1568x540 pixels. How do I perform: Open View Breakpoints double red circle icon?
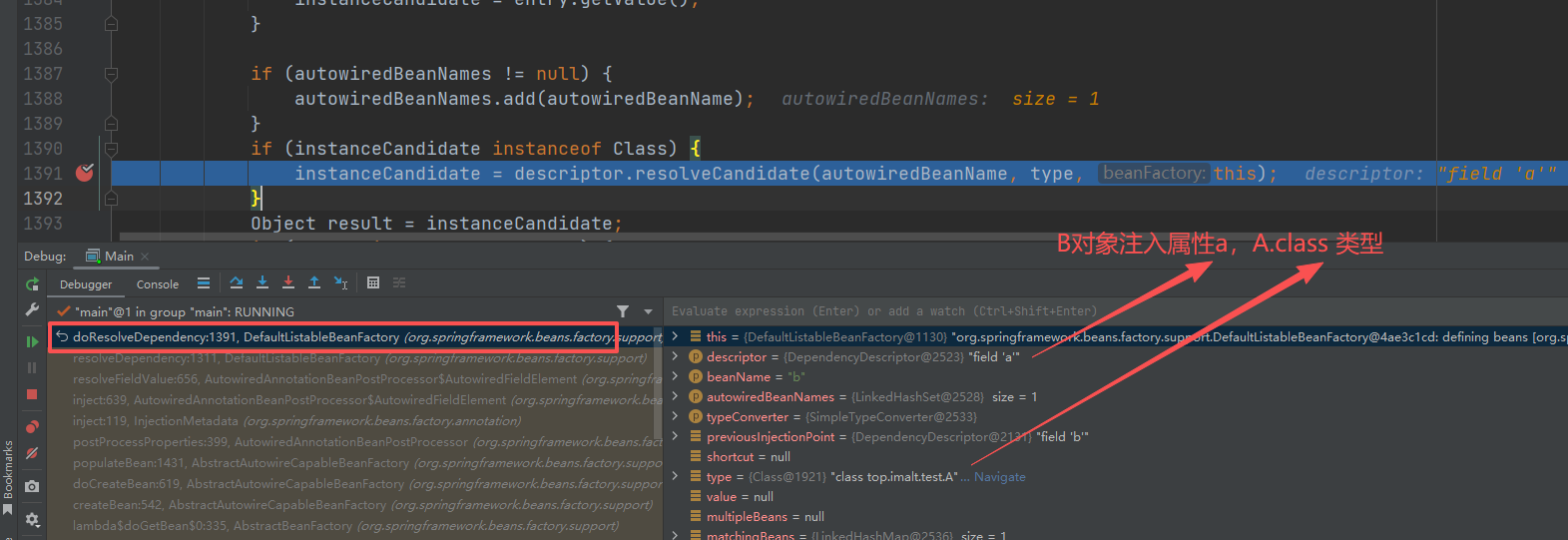coord(32,427)
